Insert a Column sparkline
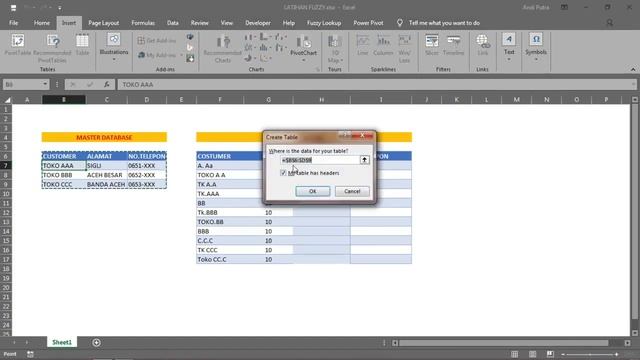 pyautogui.click(x=383, y=45)
